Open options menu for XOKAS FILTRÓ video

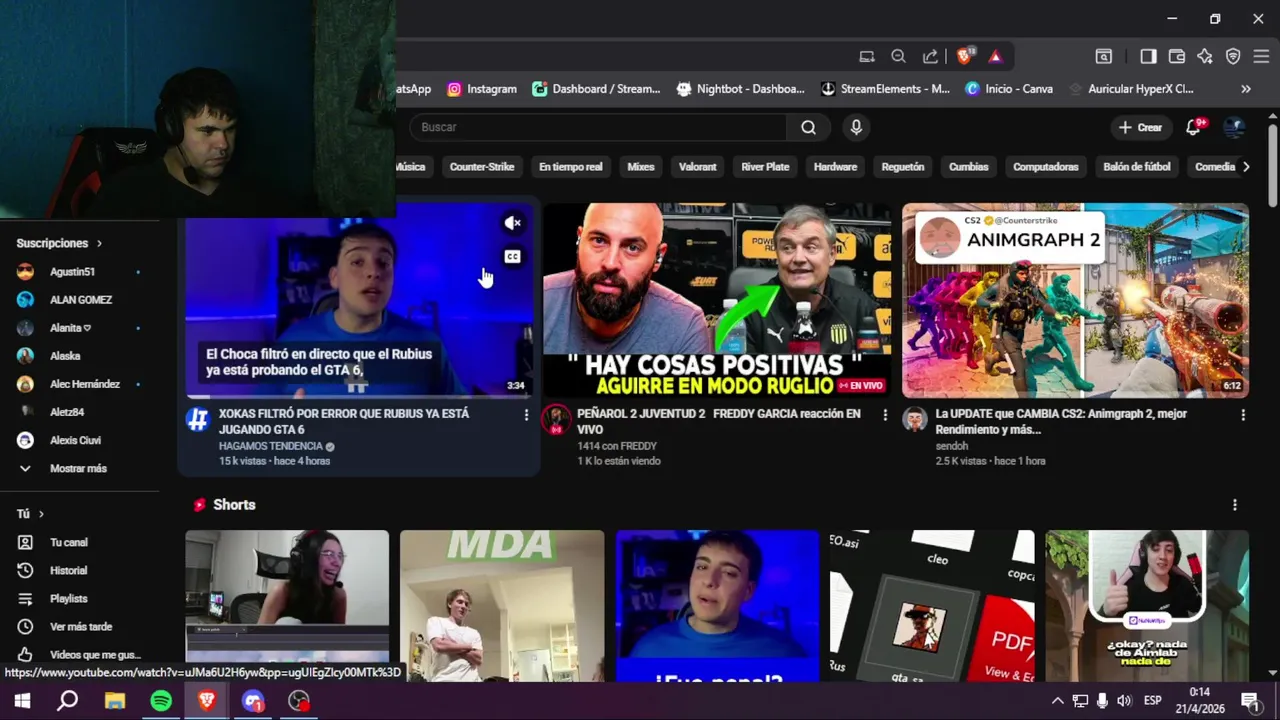point(526,414)
